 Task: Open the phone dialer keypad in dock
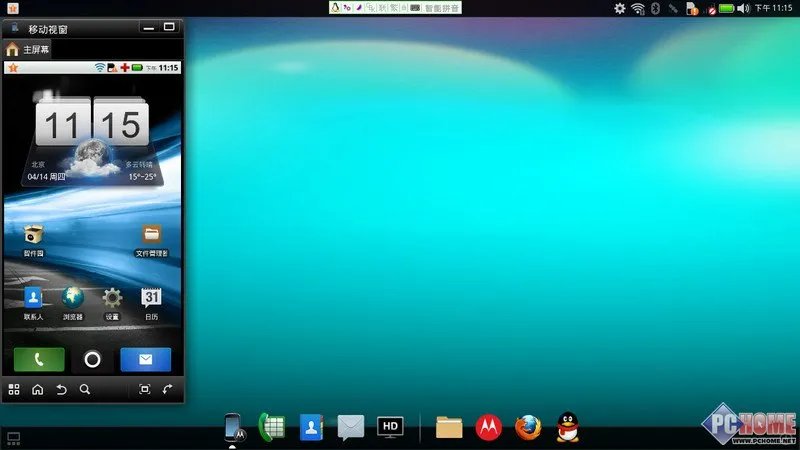[x=272, y=427]
